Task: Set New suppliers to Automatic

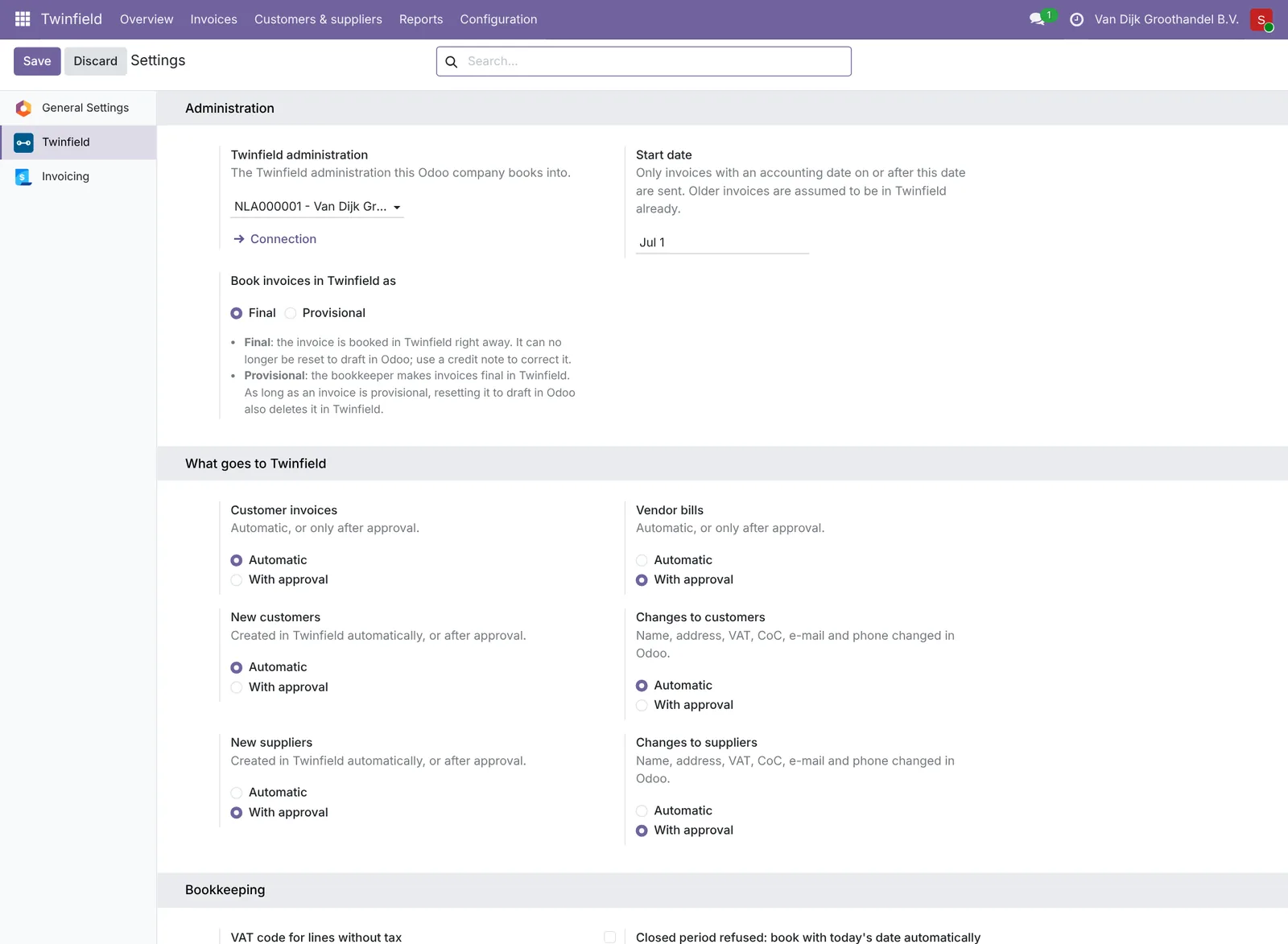Action: coord(237,793)
